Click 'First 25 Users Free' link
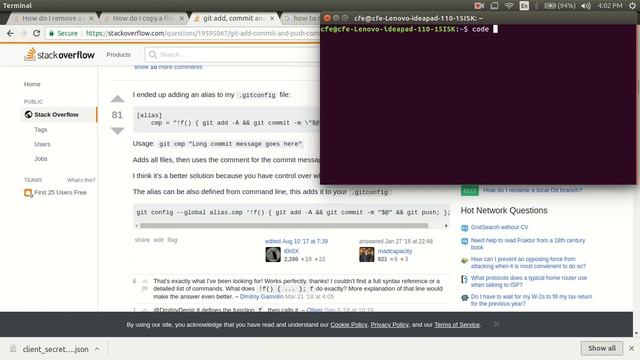 pyautogui.click(x=60, y=193)
